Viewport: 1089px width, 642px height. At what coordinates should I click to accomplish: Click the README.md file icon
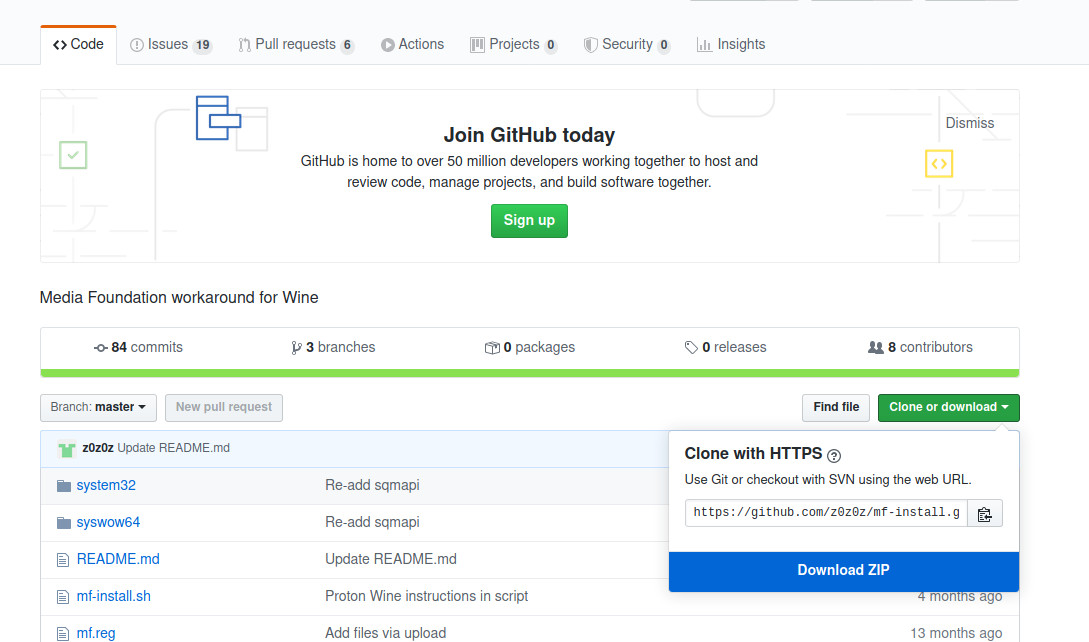63,560
